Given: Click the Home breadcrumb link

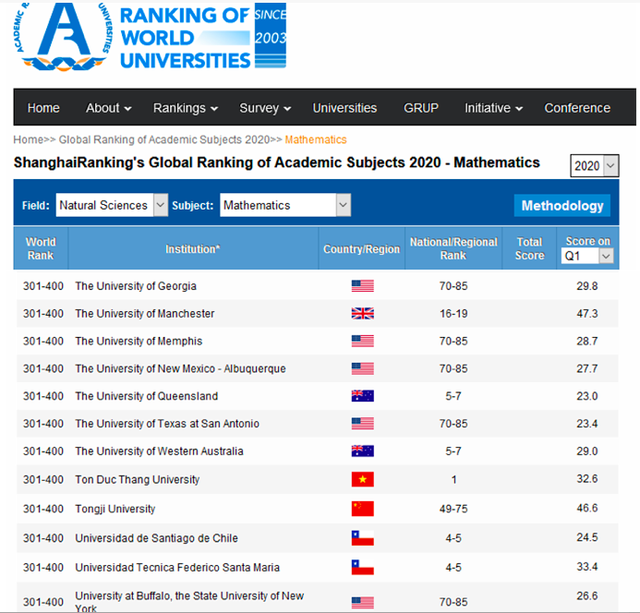Looking at the screenshot, I should [x=27, y=140].
